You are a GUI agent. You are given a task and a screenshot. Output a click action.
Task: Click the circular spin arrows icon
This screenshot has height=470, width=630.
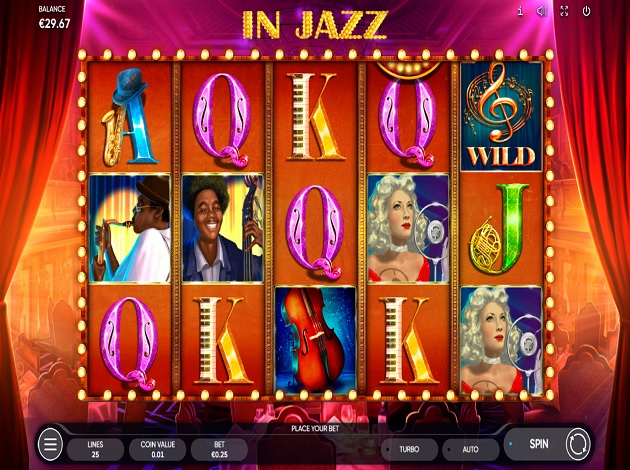pyautogui.click(x=578, y=444)
